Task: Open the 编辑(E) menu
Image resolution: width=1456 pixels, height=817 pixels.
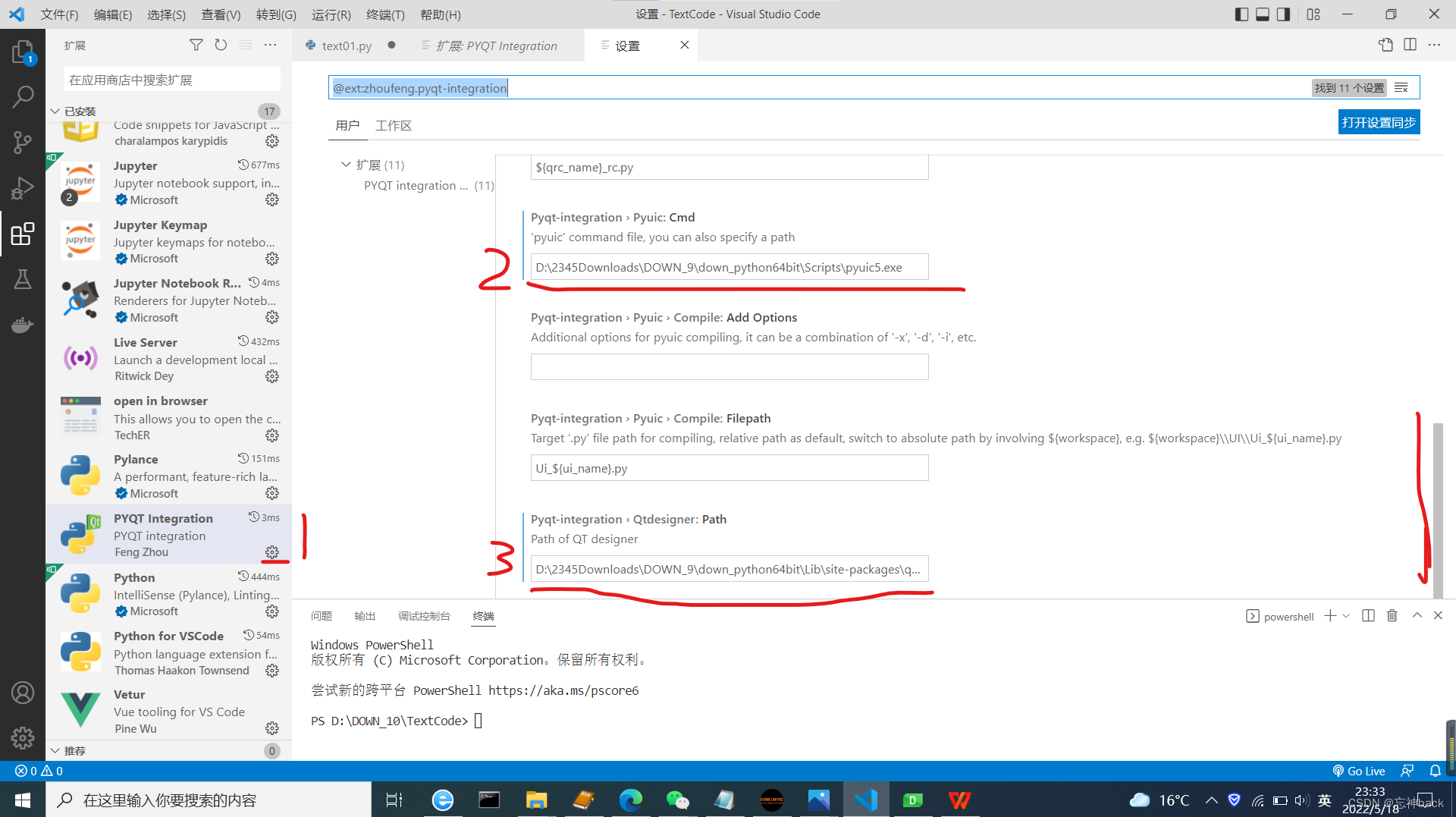Action: coord(112,14)
